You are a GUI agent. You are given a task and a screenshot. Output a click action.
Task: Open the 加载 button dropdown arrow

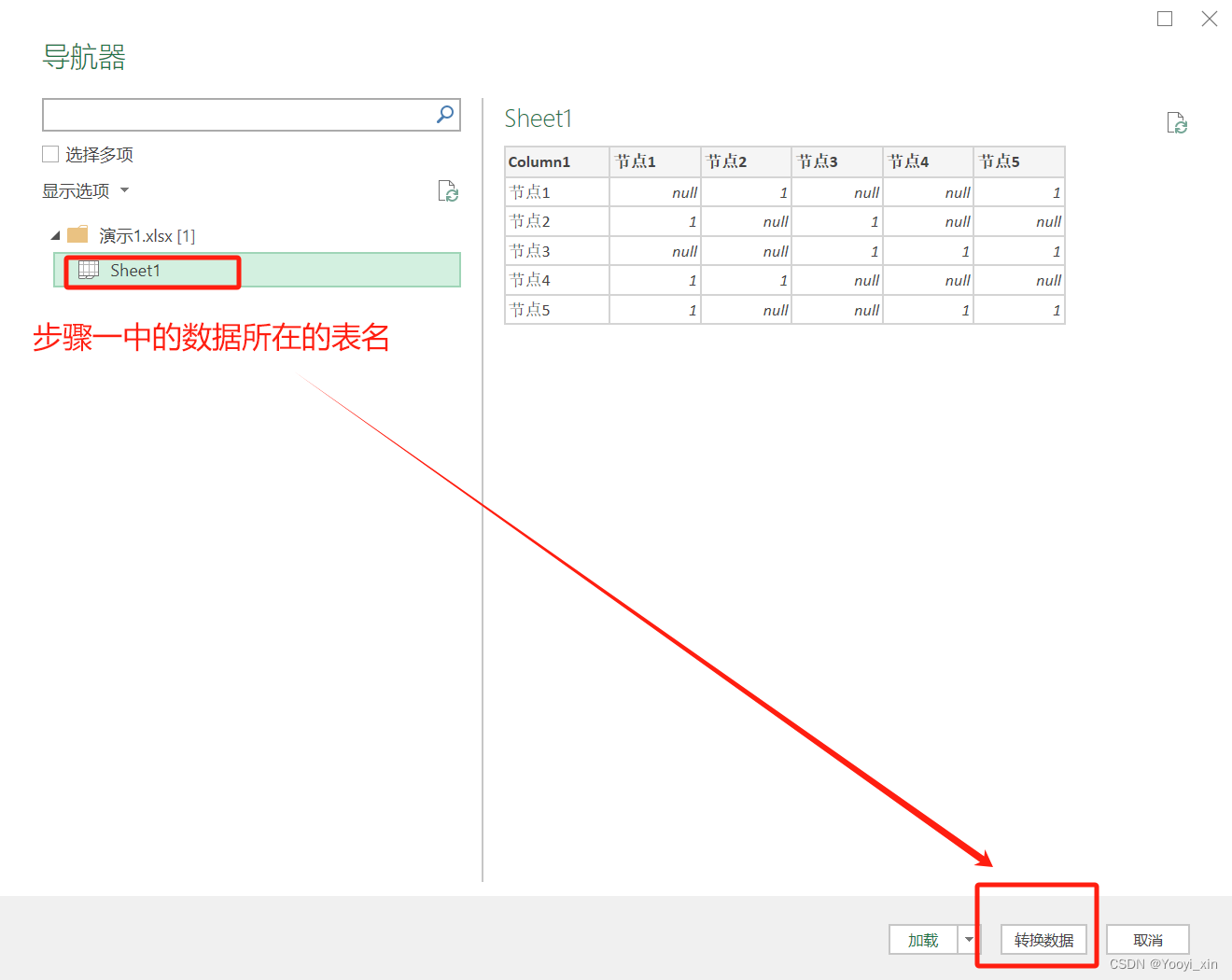pos(969,940)
